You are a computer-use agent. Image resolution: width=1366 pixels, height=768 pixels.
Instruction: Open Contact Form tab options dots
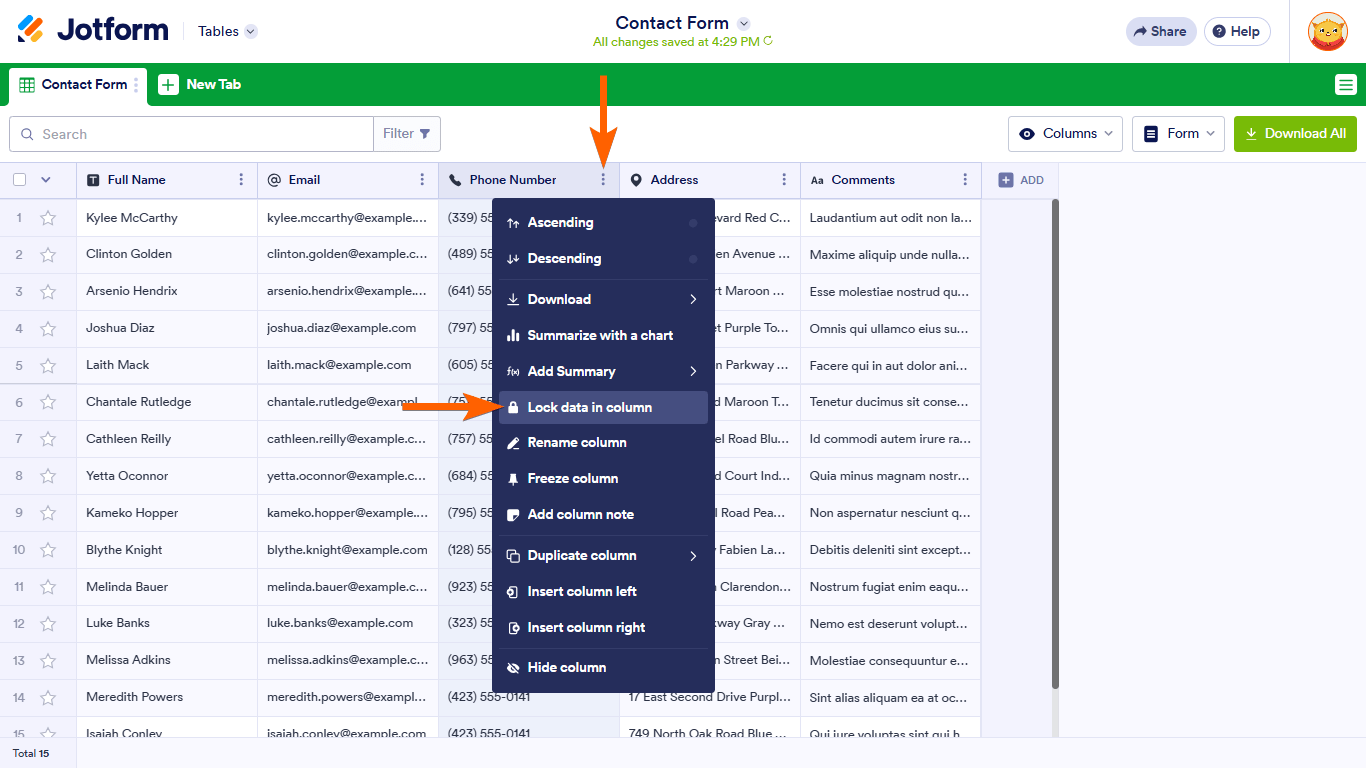tap(137, 85)
